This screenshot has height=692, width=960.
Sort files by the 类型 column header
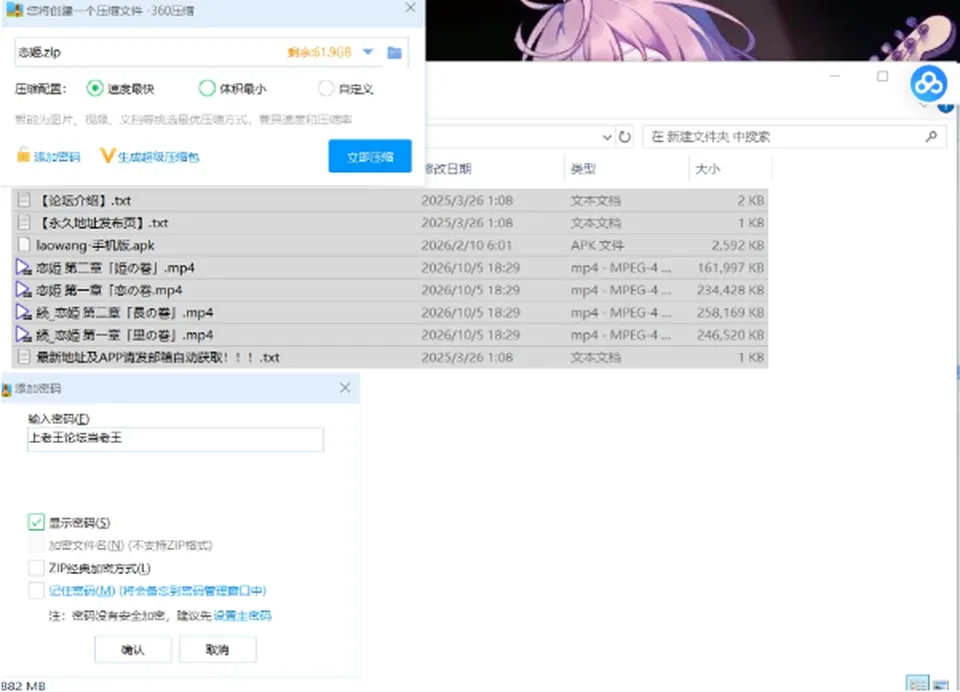(x=583, y=169)
